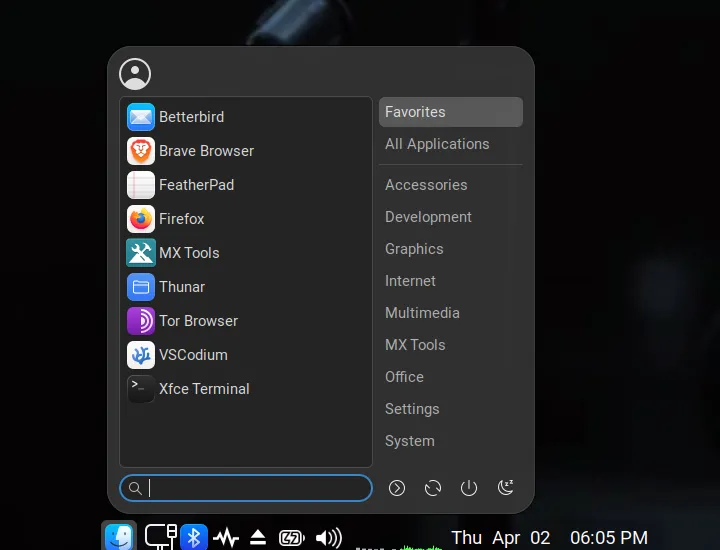The height and width of the screenshot is (550, 720).
Task: Click the Betterbird label text
Action: [x=191, y=117]
